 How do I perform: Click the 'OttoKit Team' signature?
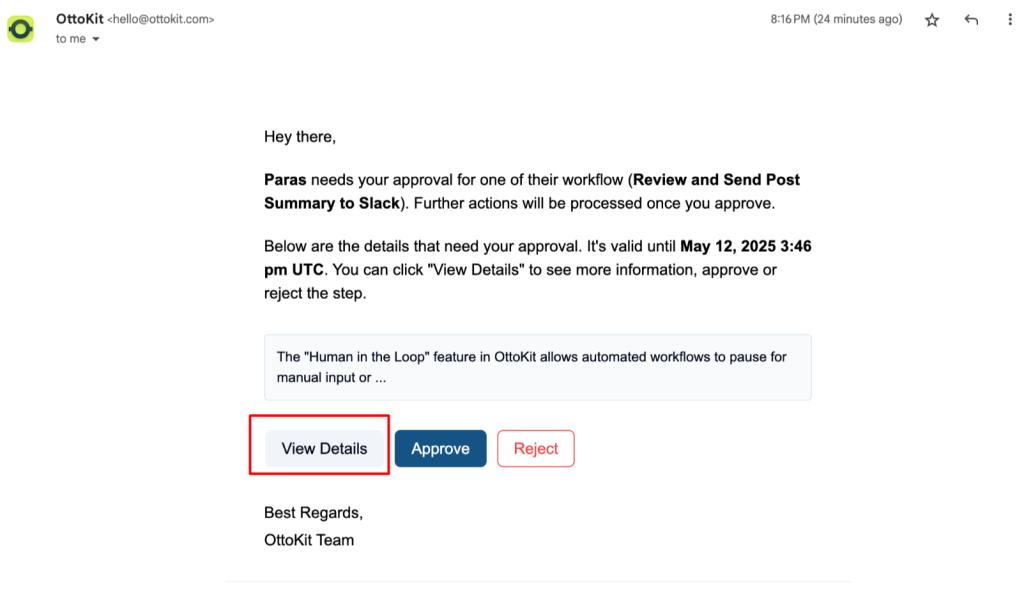309,540
